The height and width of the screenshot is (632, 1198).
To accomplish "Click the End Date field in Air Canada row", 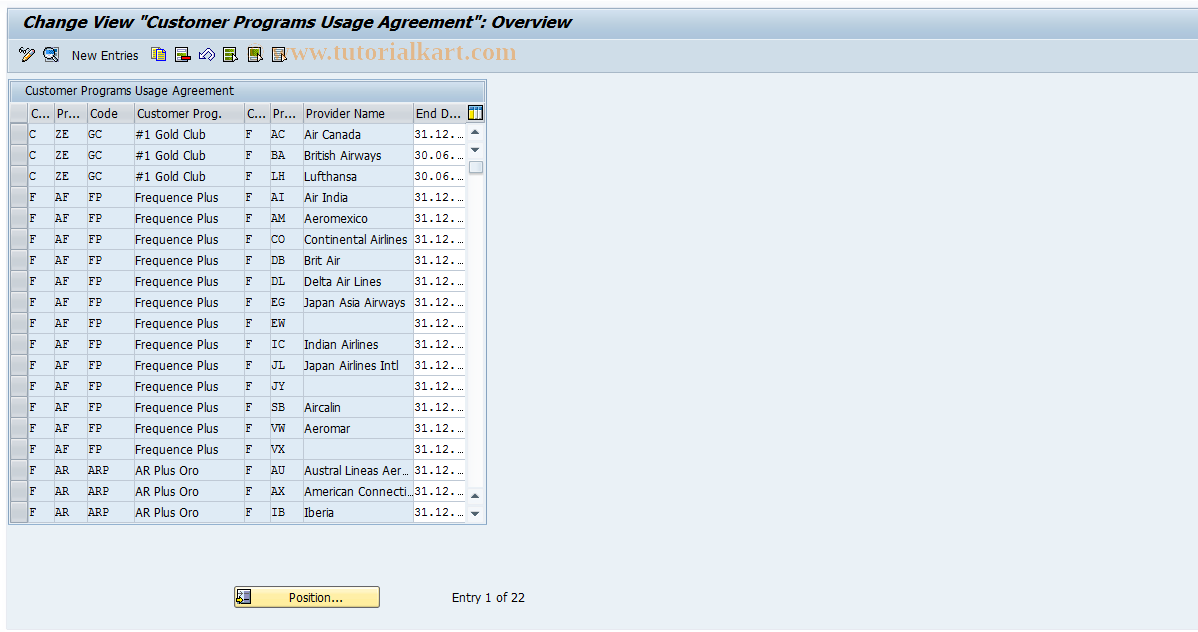I will [439, 134].
